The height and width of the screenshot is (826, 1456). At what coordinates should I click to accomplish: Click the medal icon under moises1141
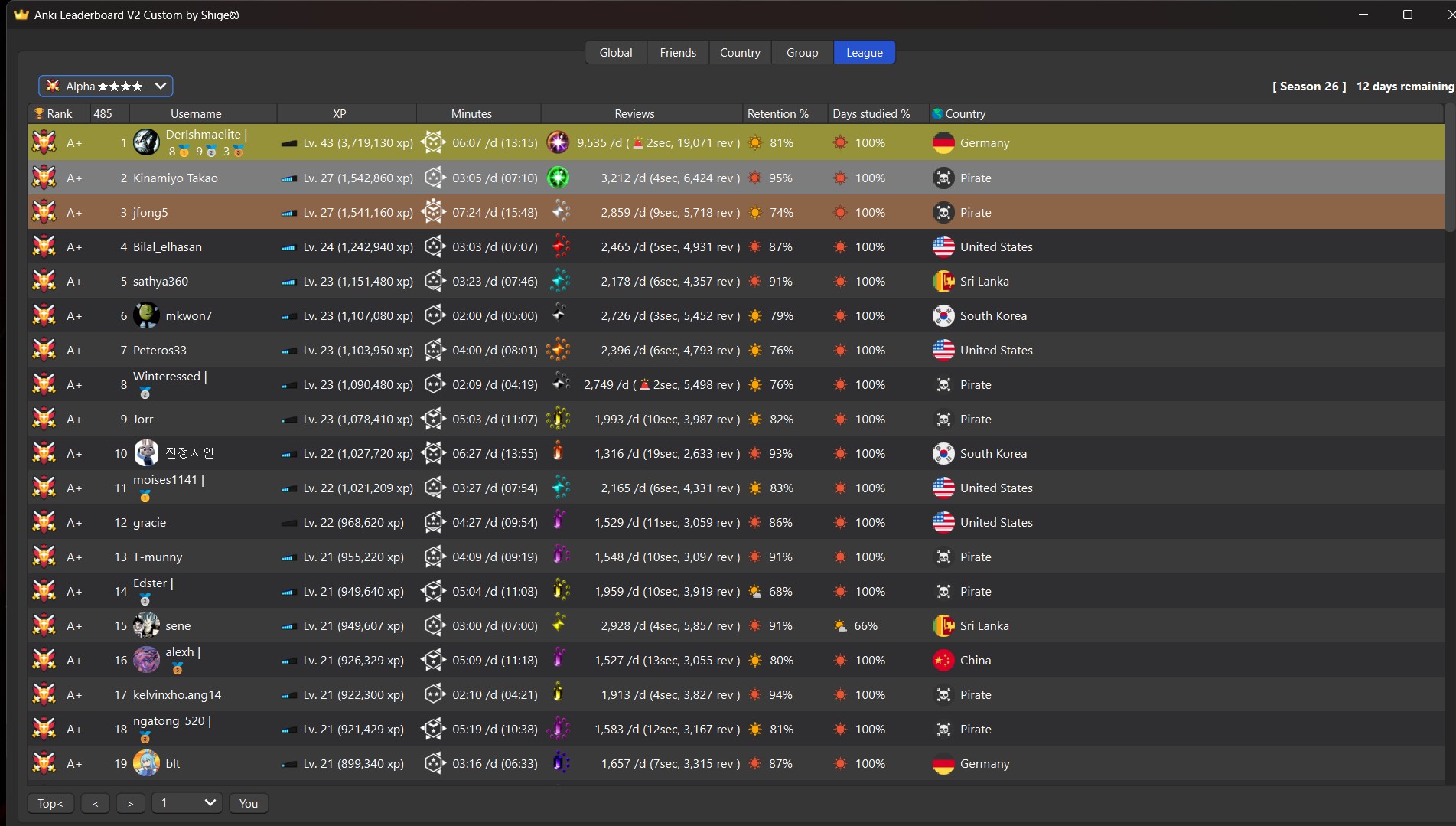click(145, 496)
